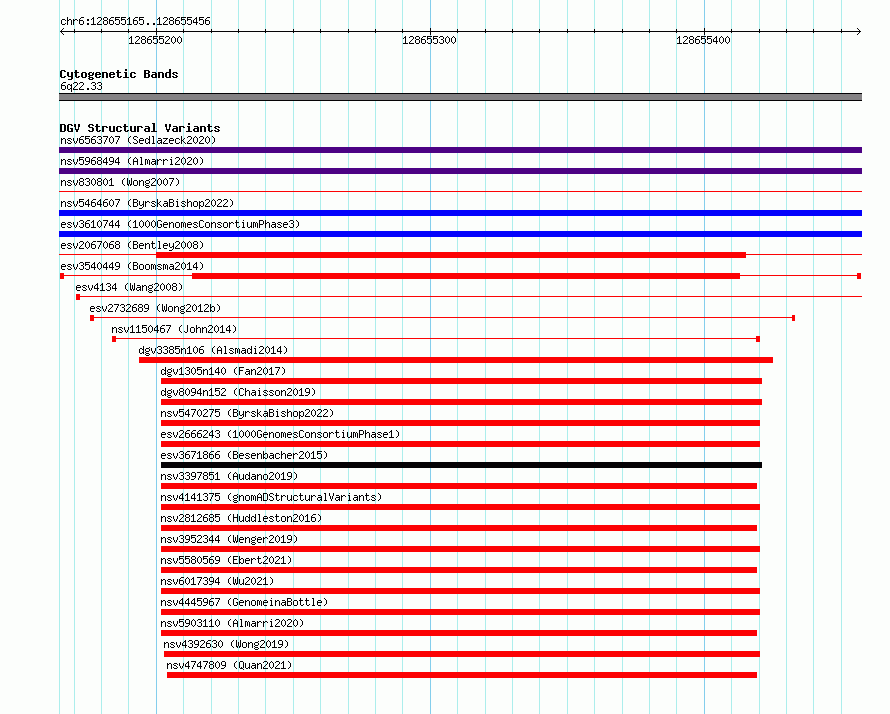Click the 6q22.33 band label
This screenshot has width=890, height=714.
(81, 86)
